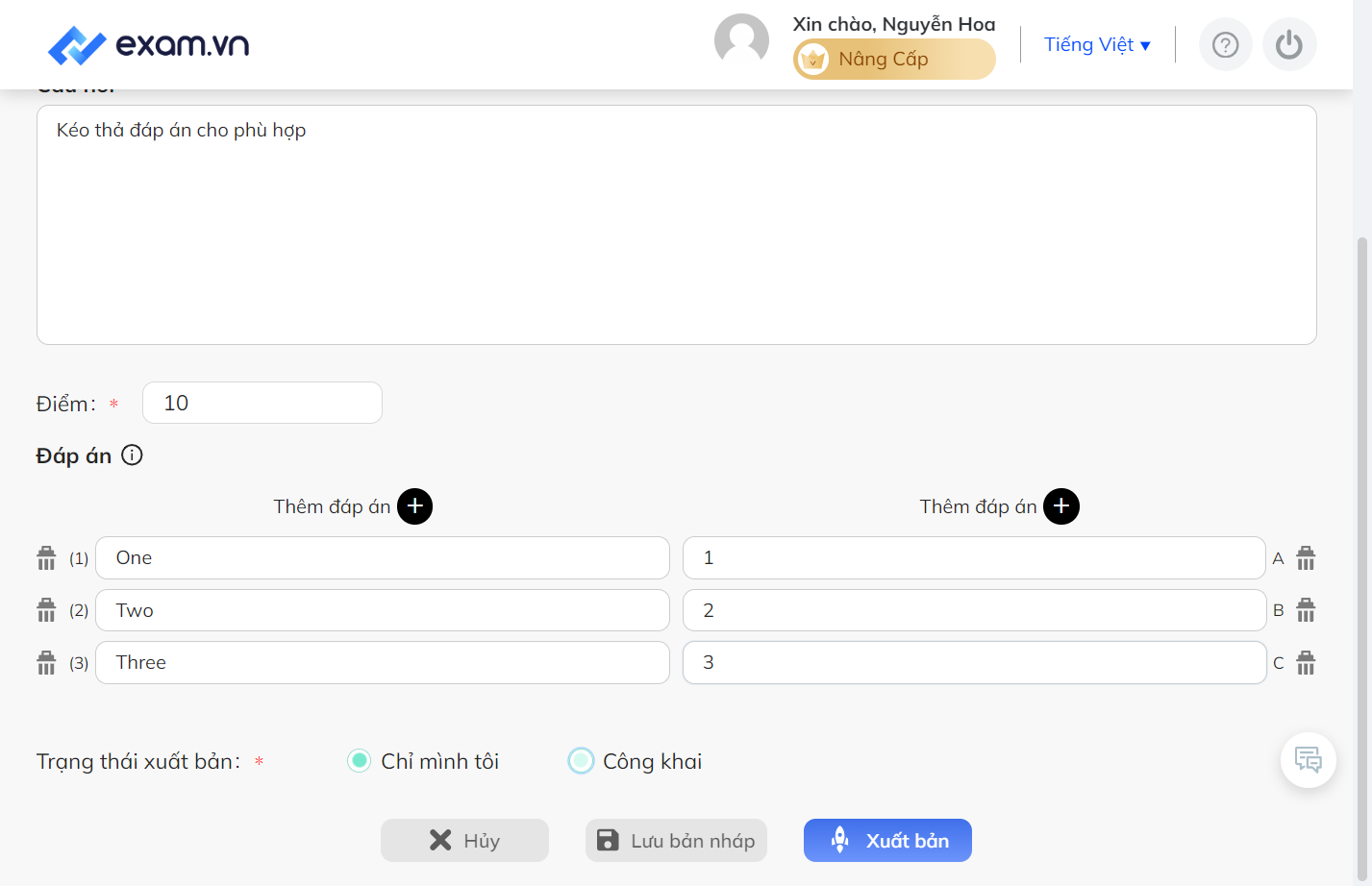Cancel with the Hủy button
Viewport: 1372px width, 886px height.
(x=464, y=841)
